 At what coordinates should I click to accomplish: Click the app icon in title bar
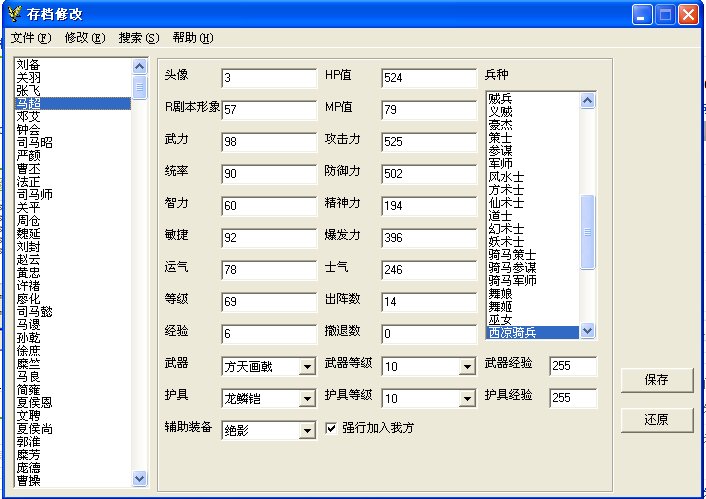pyautogui.click(x=14, y=14)
